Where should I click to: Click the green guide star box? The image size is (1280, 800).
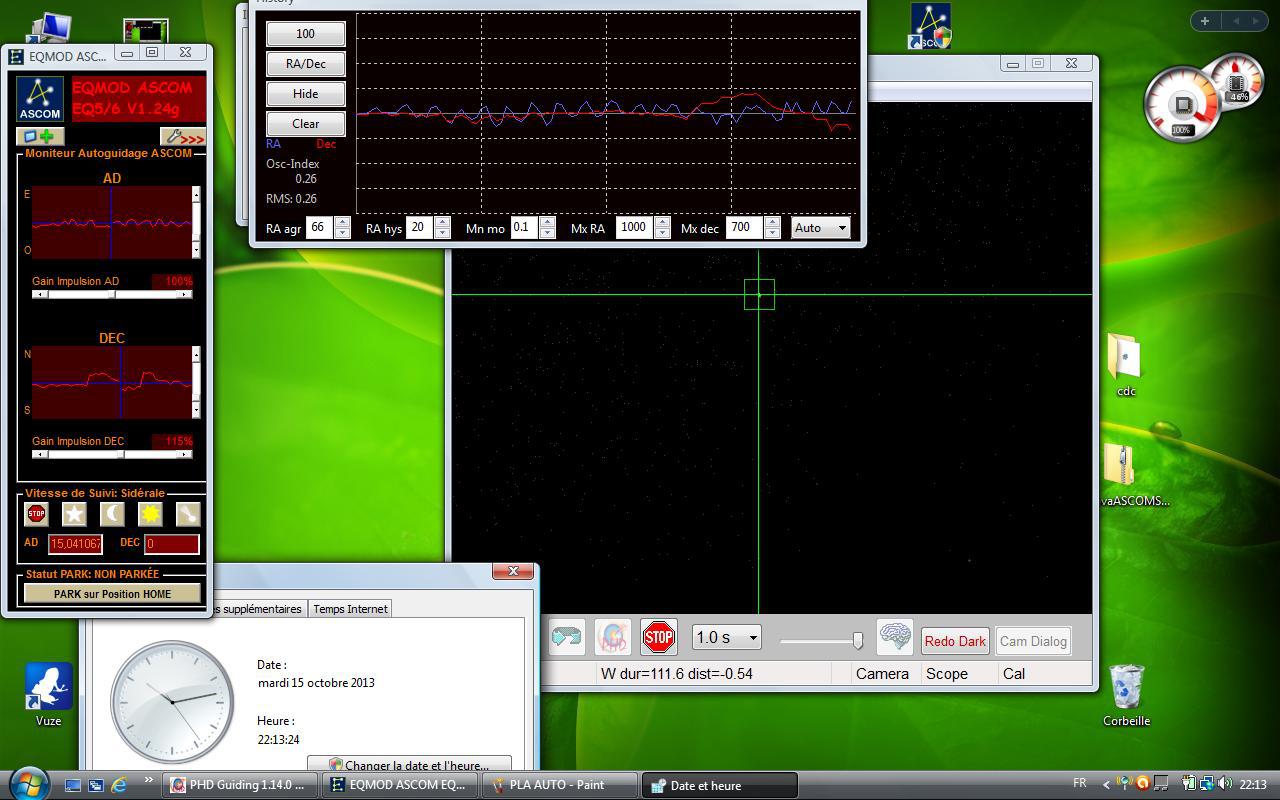[x=759, y=294]
